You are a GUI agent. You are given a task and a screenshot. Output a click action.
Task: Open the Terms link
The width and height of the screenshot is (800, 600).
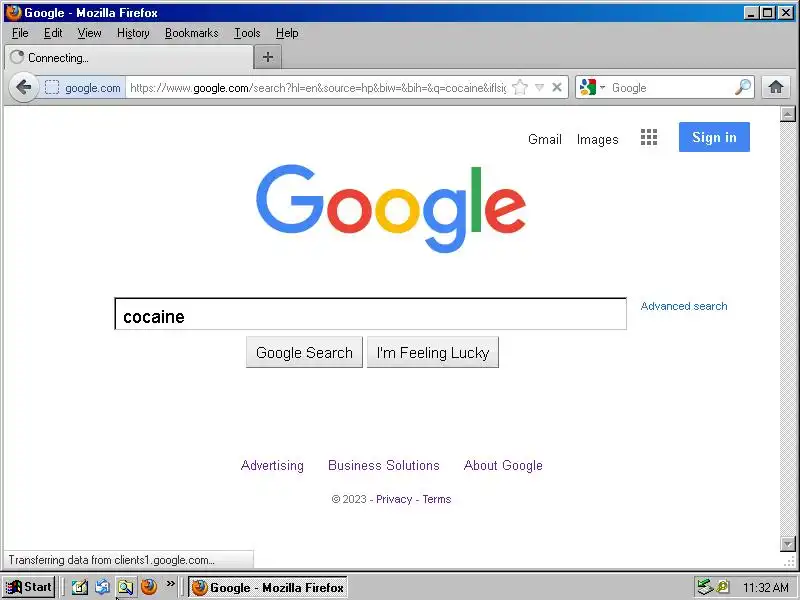(x=437, y=499)
